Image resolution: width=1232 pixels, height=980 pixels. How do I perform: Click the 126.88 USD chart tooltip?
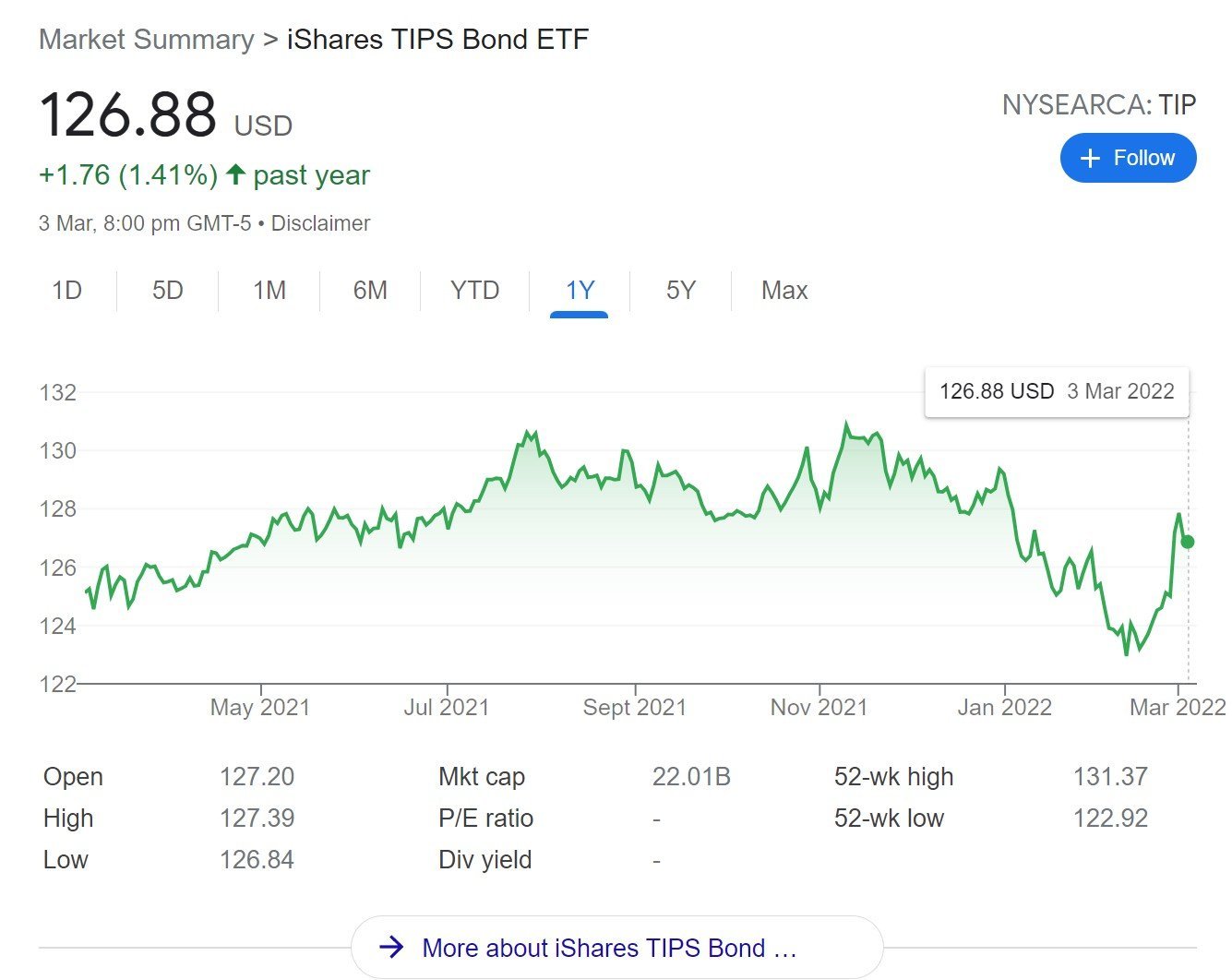point(1057,391)
